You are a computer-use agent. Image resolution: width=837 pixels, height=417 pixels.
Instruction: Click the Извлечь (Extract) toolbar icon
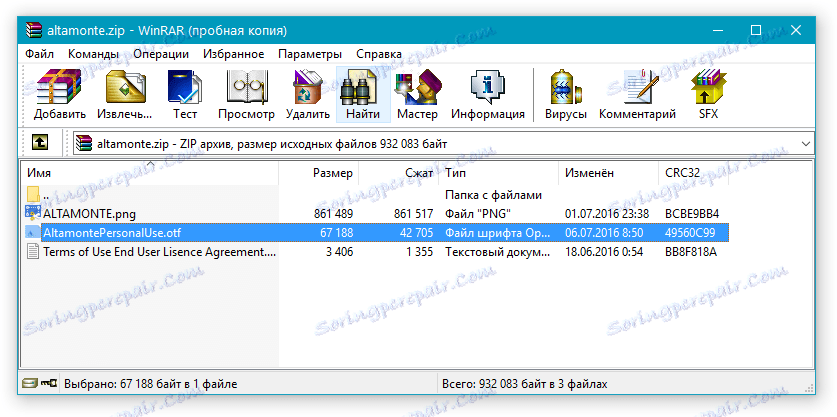click(x=125, y=95)
